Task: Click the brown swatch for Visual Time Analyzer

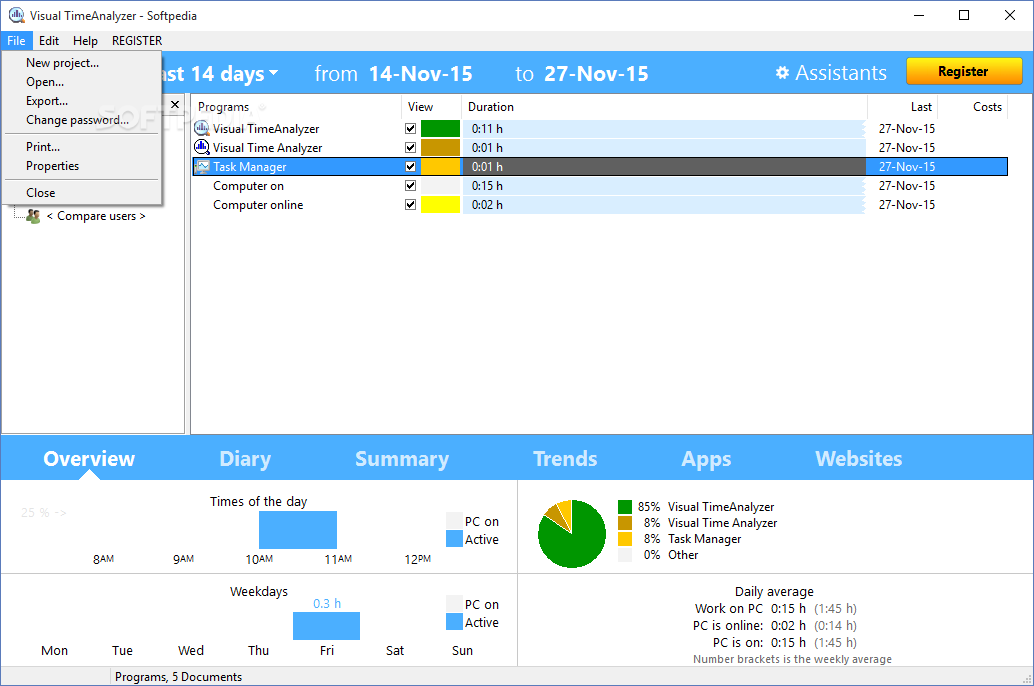Action: point(440,148)
